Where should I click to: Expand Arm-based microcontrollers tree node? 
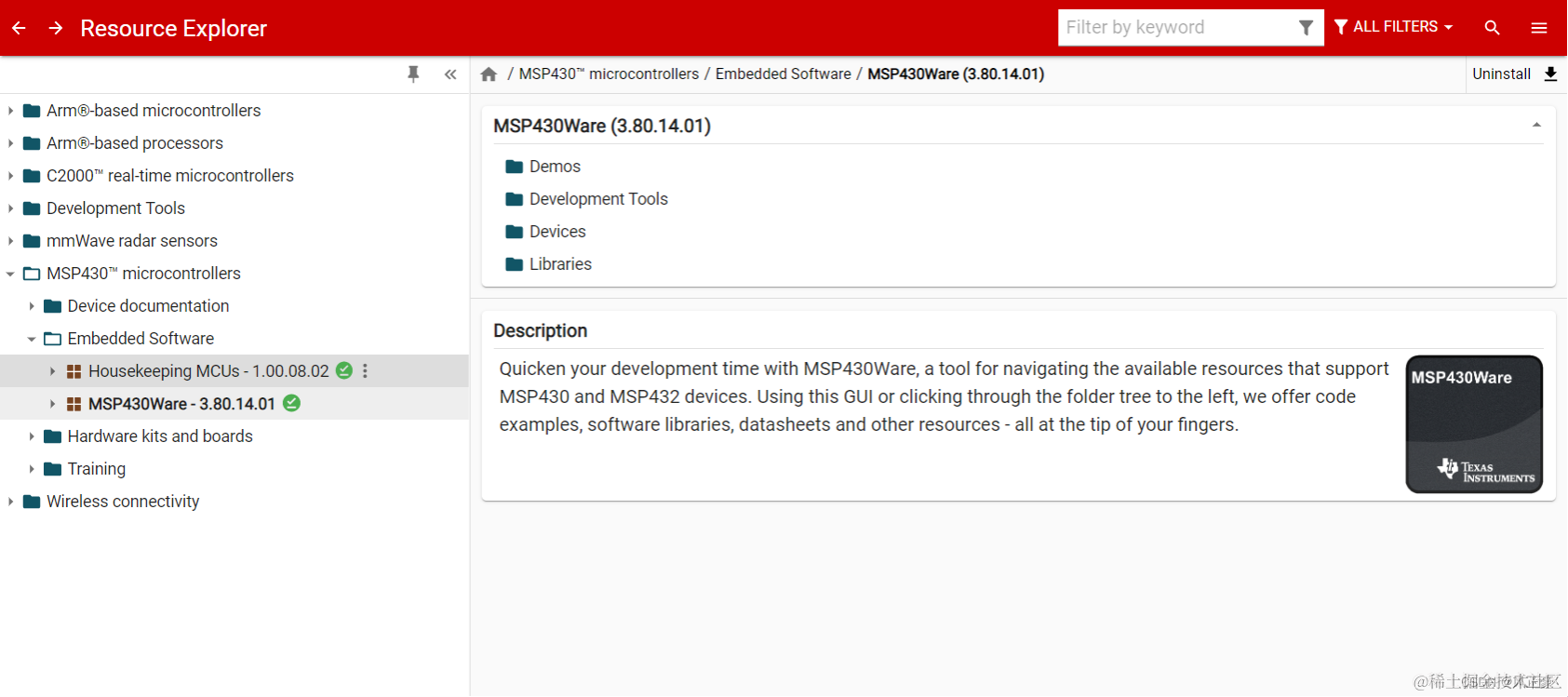[10, 111]
